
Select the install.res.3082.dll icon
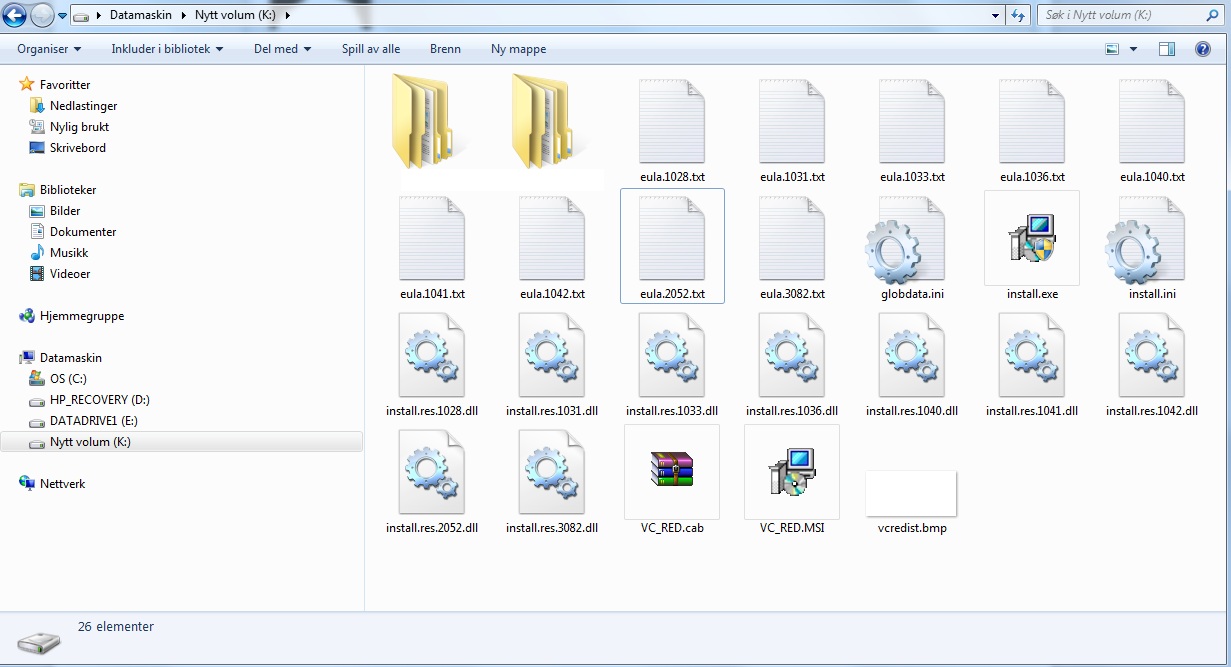[552, 472]
